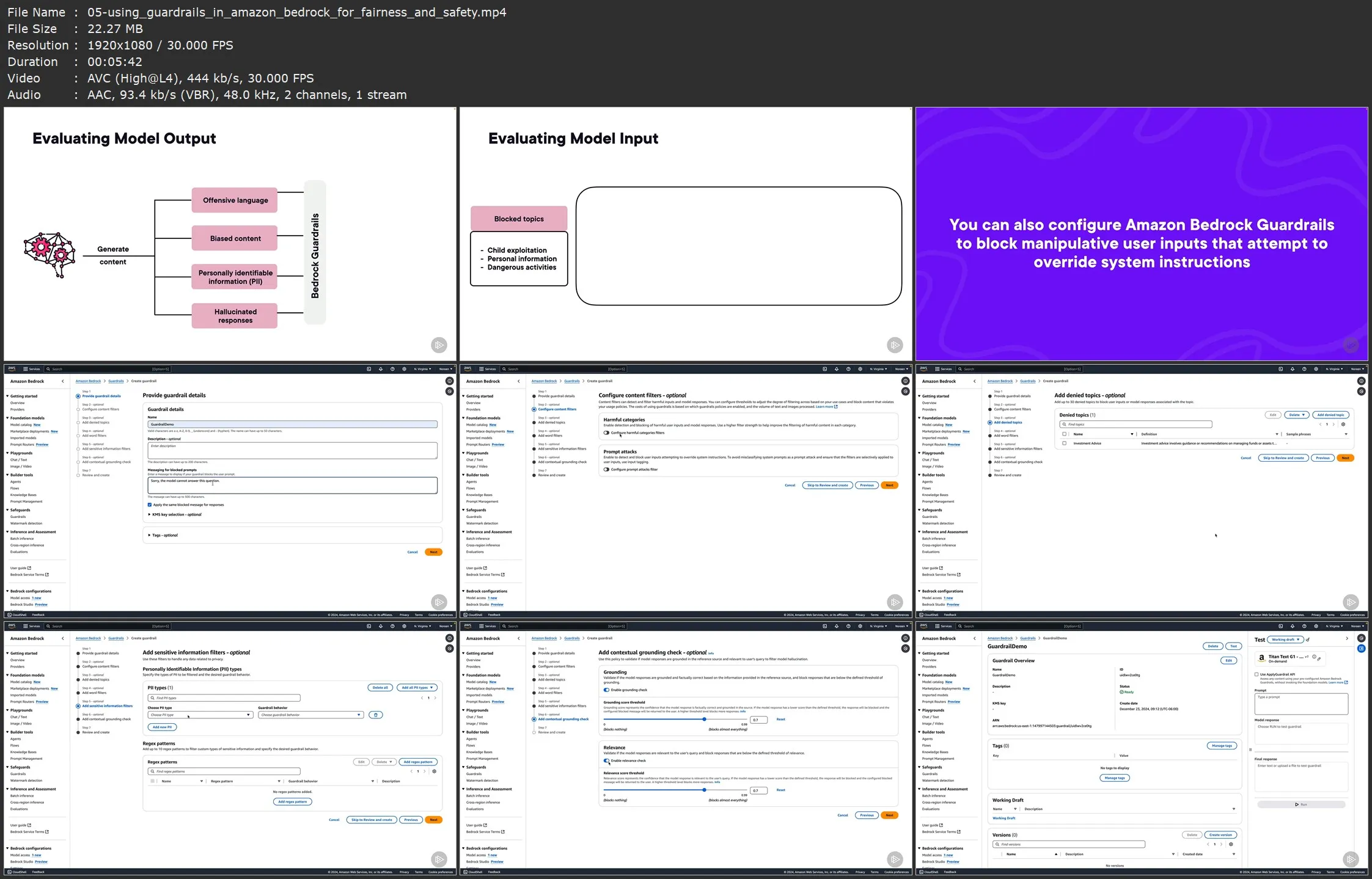Adjust Grounding score threshold slider handle

(x=705, y=719)
